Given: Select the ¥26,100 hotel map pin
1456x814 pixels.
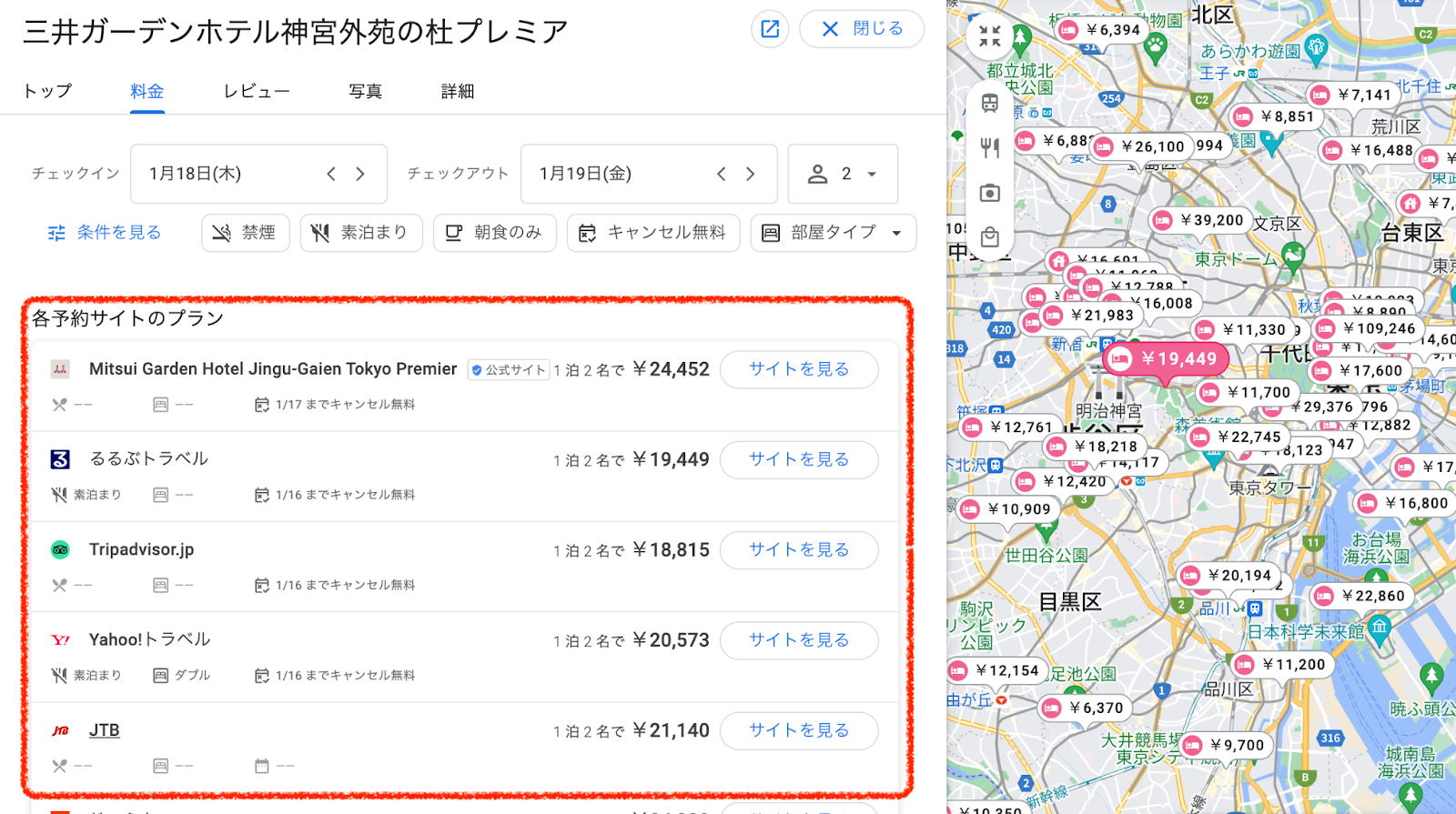Looking at the screenshot, I should tap(1141, 146).
